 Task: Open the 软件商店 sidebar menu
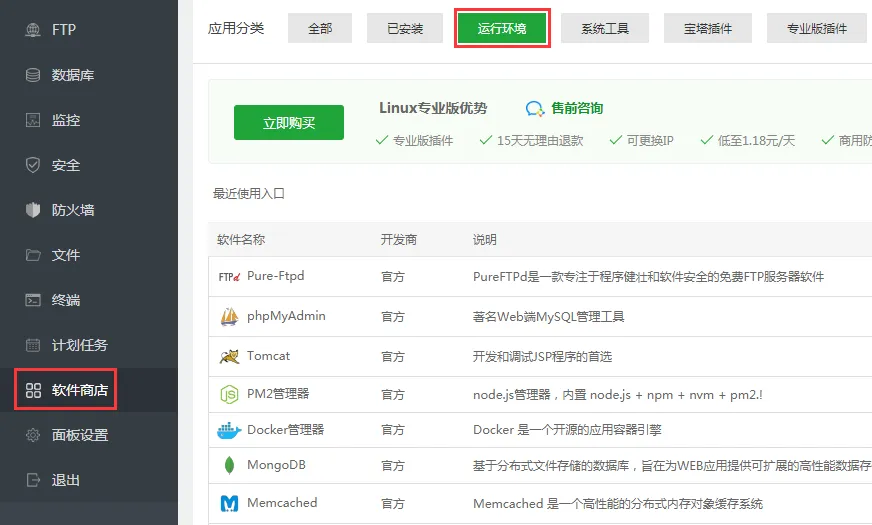[66, 390]
